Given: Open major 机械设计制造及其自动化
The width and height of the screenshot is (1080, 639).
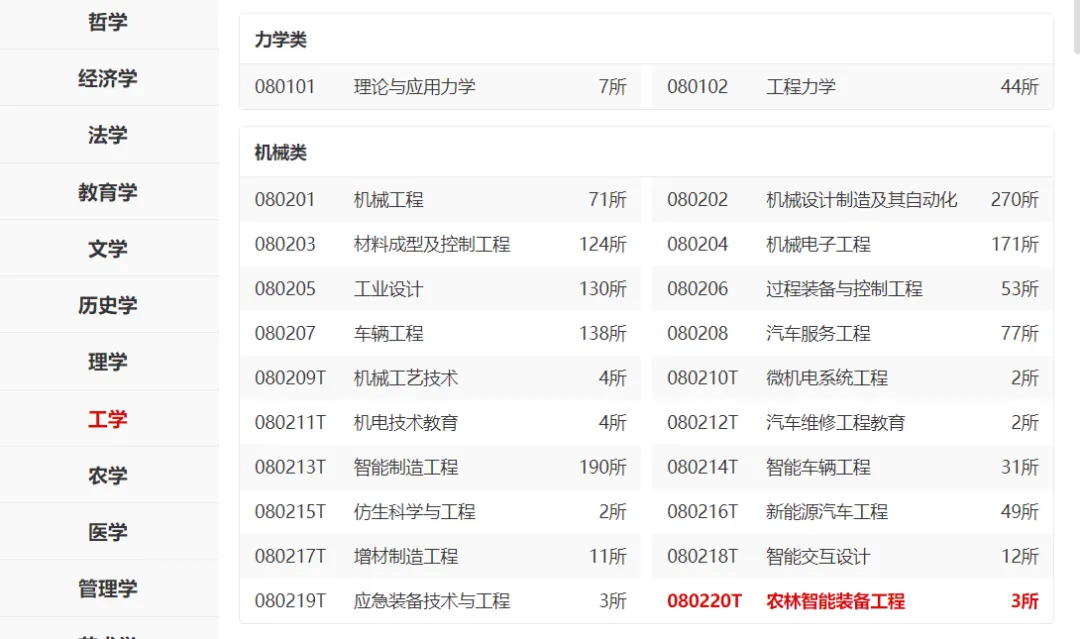Looking at the screenshot, I should (x=862, y=200).
